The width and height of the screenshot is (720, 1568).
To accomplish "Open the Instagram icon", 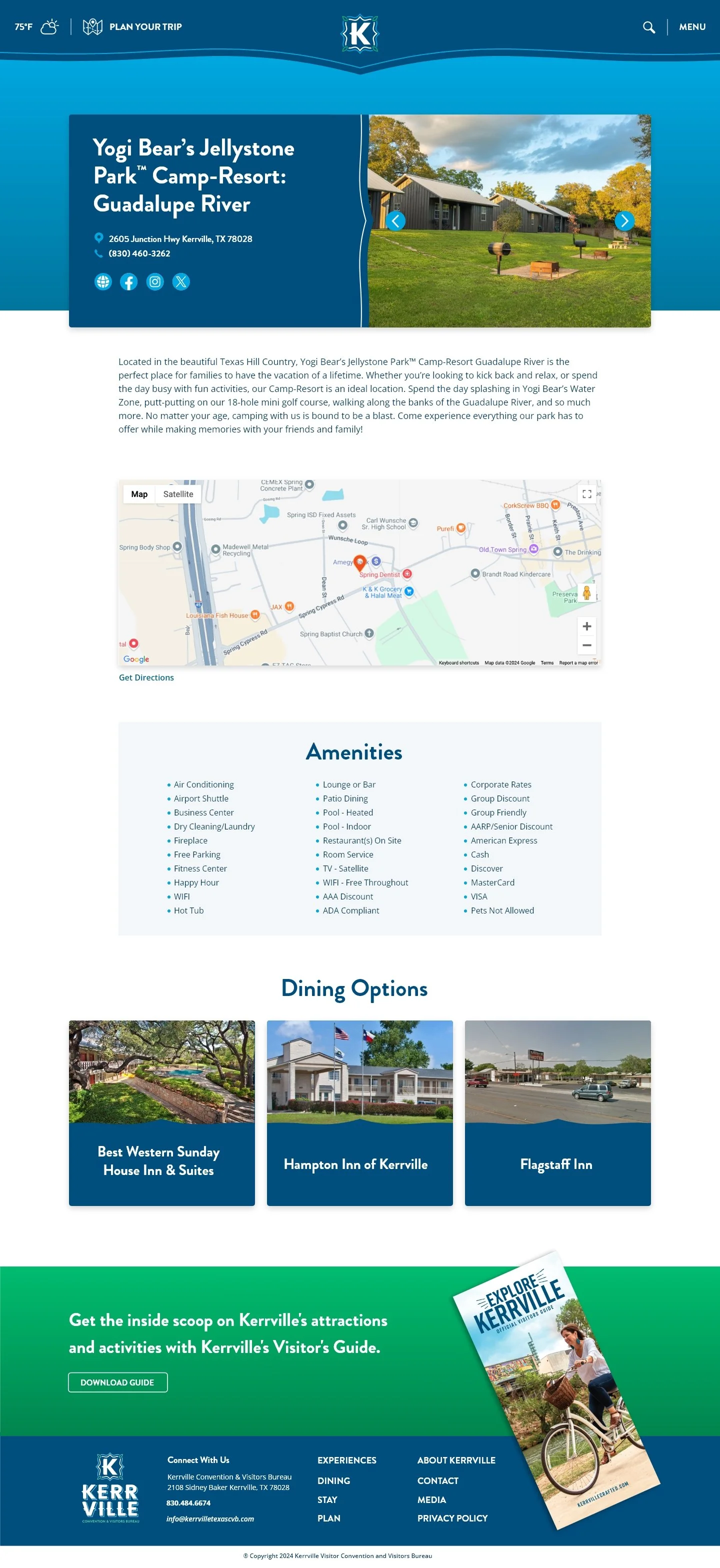I will pos(155,282).
